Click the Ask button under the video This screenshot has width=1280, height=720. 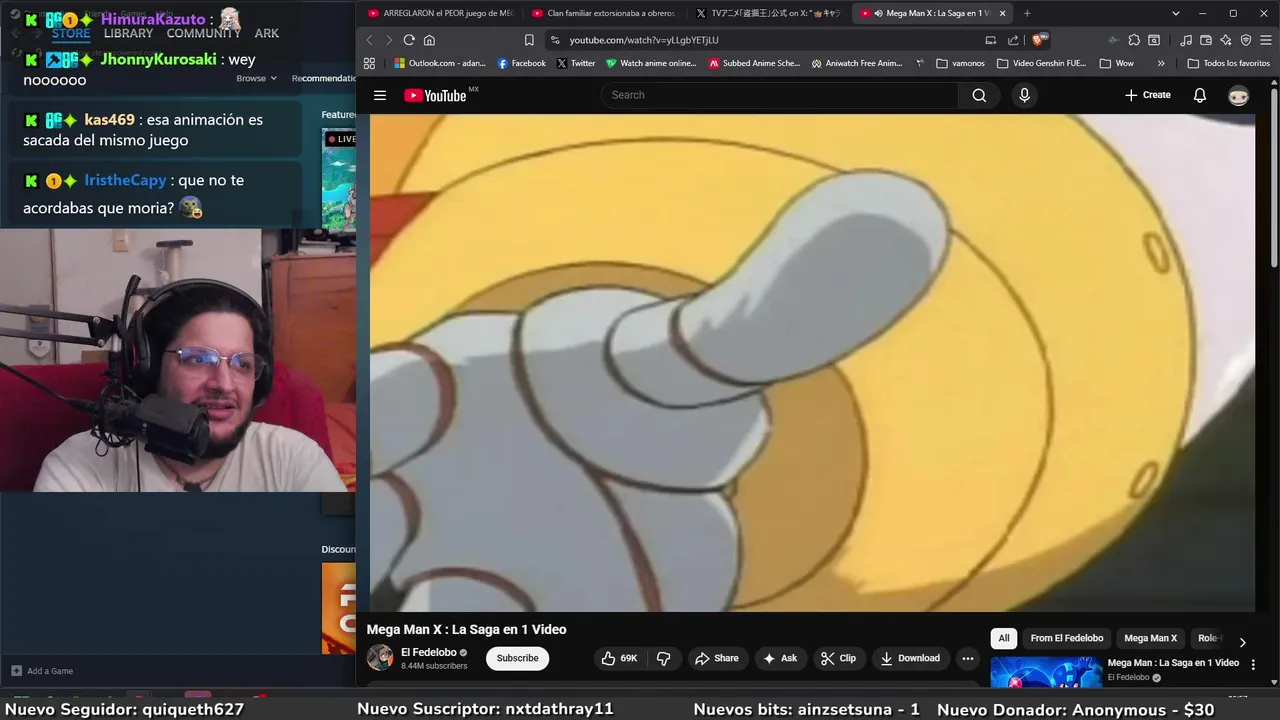[x=779, y=658]
